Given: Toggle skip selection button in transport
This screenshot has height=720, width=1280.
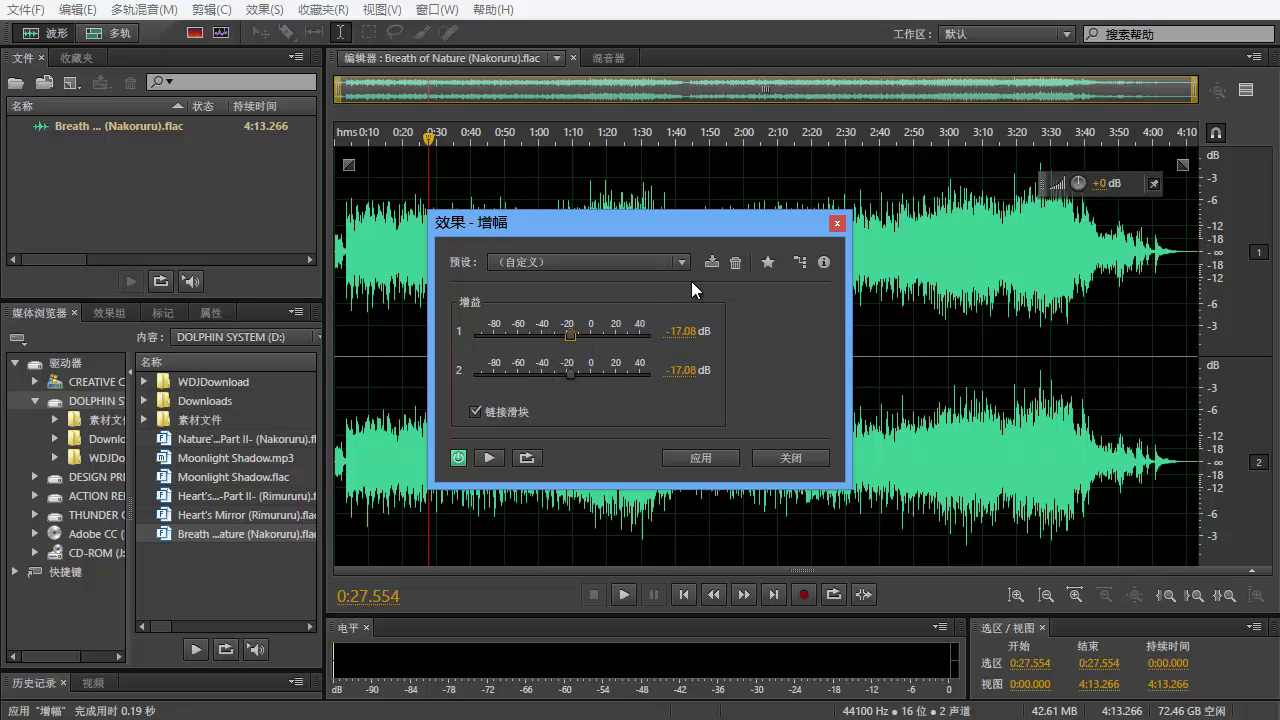Looking at the screenshot, I should point(864,594).
